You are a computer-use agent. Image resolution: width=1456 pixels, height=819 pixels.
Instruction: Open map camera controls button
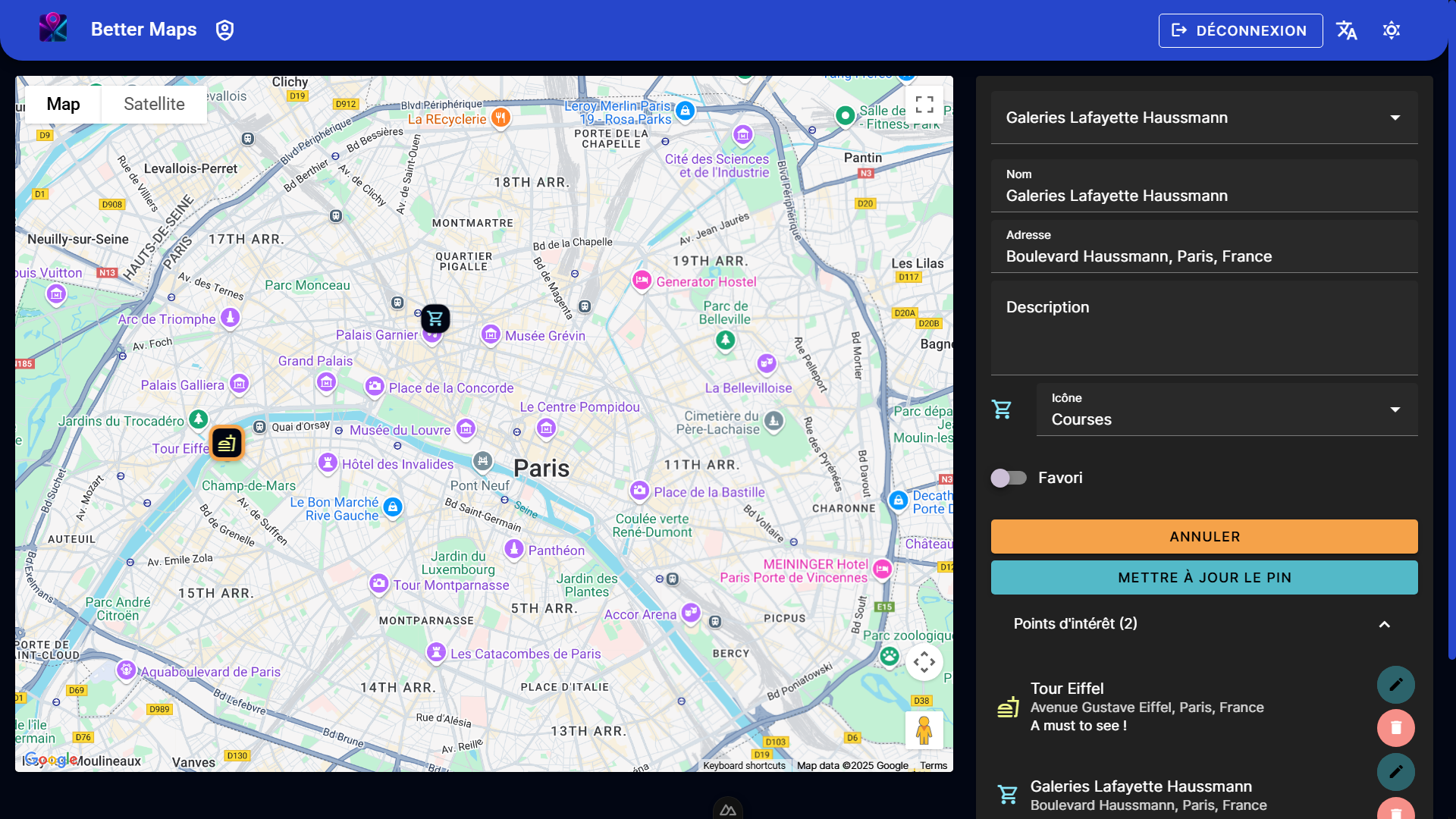pyautogui.click(x=924, y=662)
